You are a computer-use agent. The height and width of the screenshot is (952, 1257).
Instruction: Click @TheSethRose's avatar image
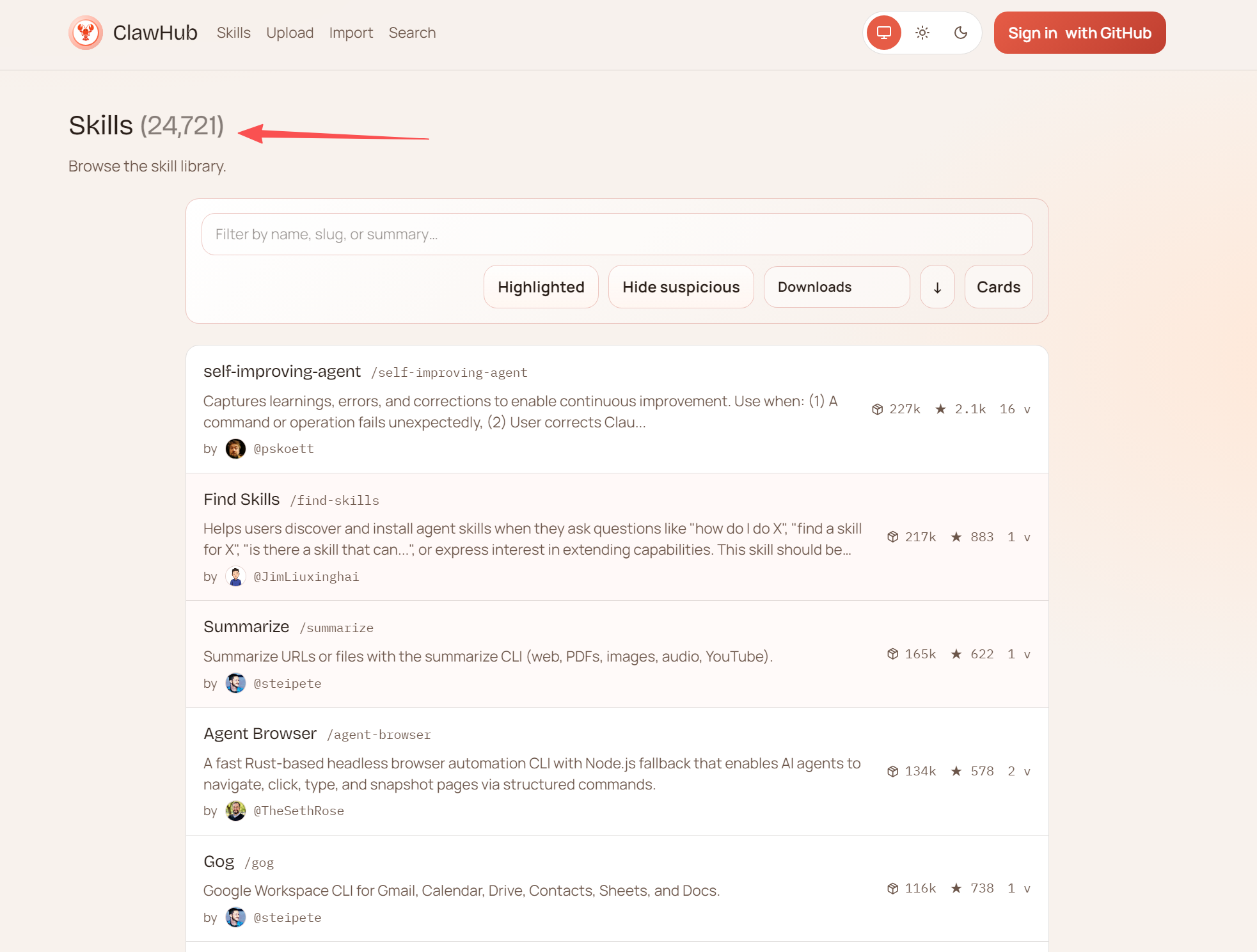[235, 811]
